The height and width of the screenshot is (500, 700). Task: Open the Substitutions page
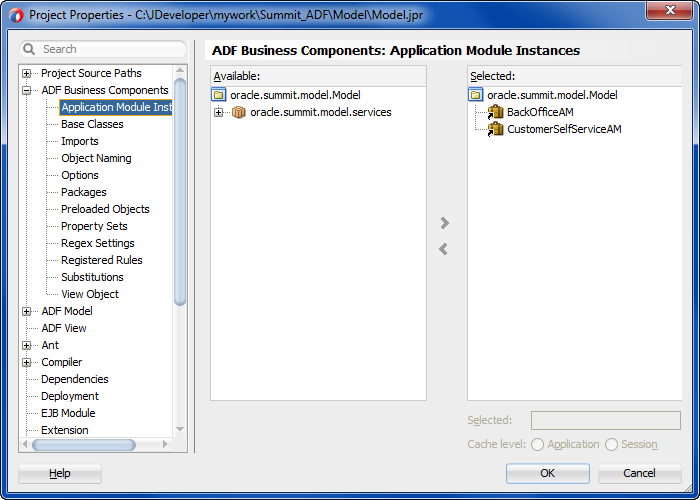pyautogui.click(x=92, y=277)
